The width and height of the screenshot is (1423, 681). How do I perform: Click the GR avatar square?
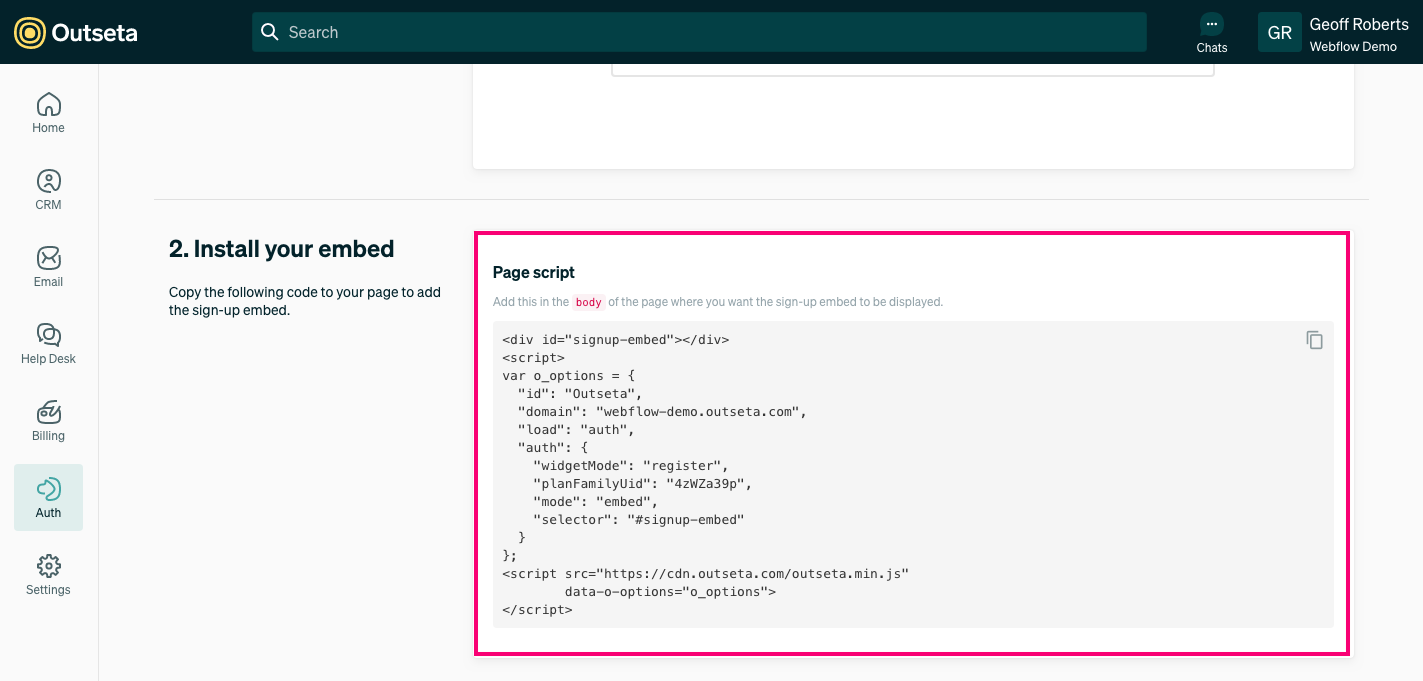click(x=1280, y=32)
